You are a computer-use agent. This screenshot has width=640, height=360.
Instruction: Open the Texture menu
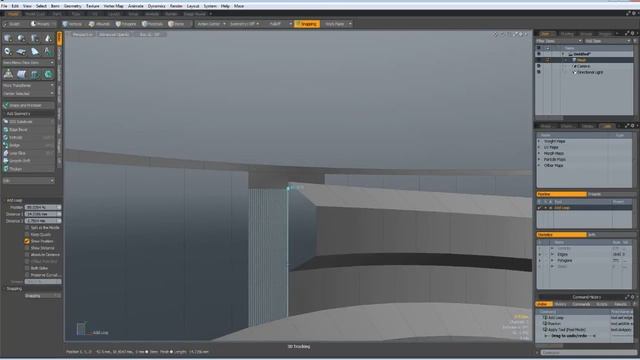(x=93, y=6)
